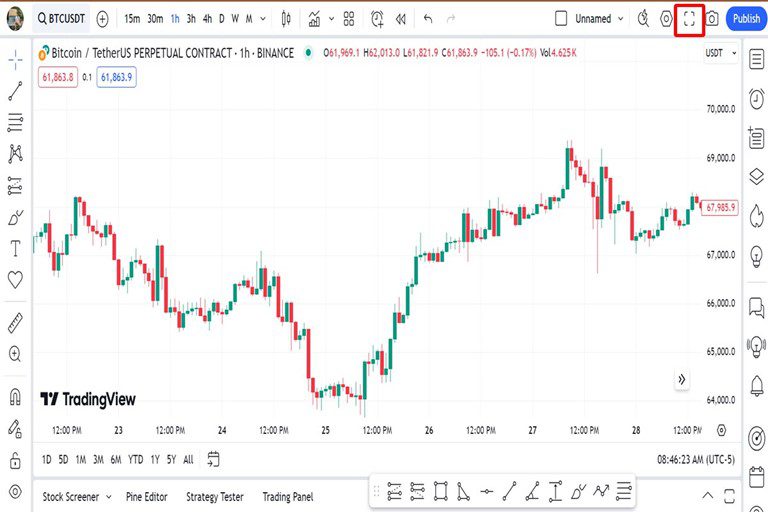Add symbol to compare with plus icon
Image resolution: width=768 pixels, height=512 pixels.
tap(102, 19)
